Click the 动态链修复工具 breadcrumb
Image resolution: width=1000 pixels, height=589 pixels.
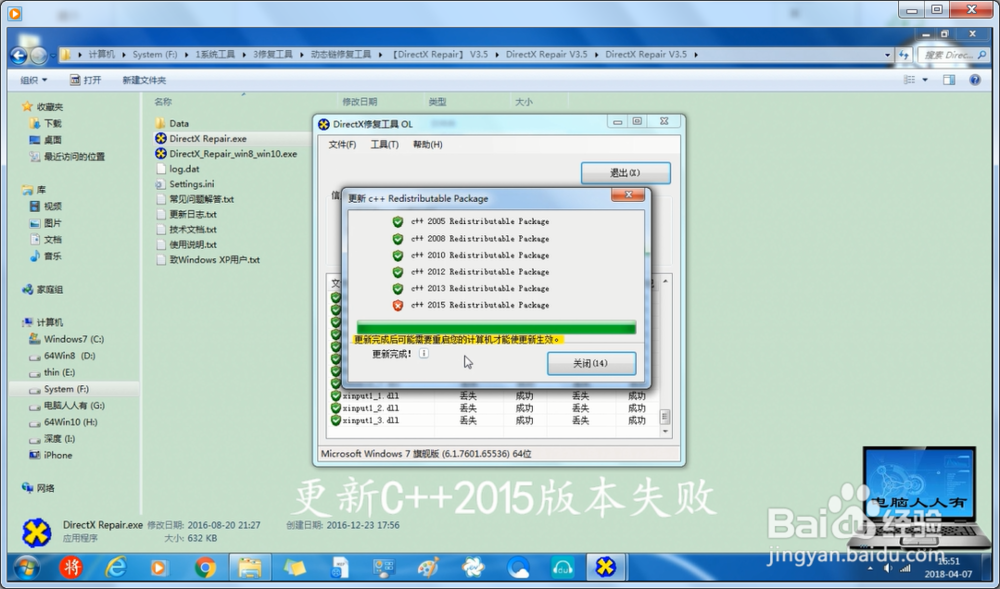pos(341,55)
